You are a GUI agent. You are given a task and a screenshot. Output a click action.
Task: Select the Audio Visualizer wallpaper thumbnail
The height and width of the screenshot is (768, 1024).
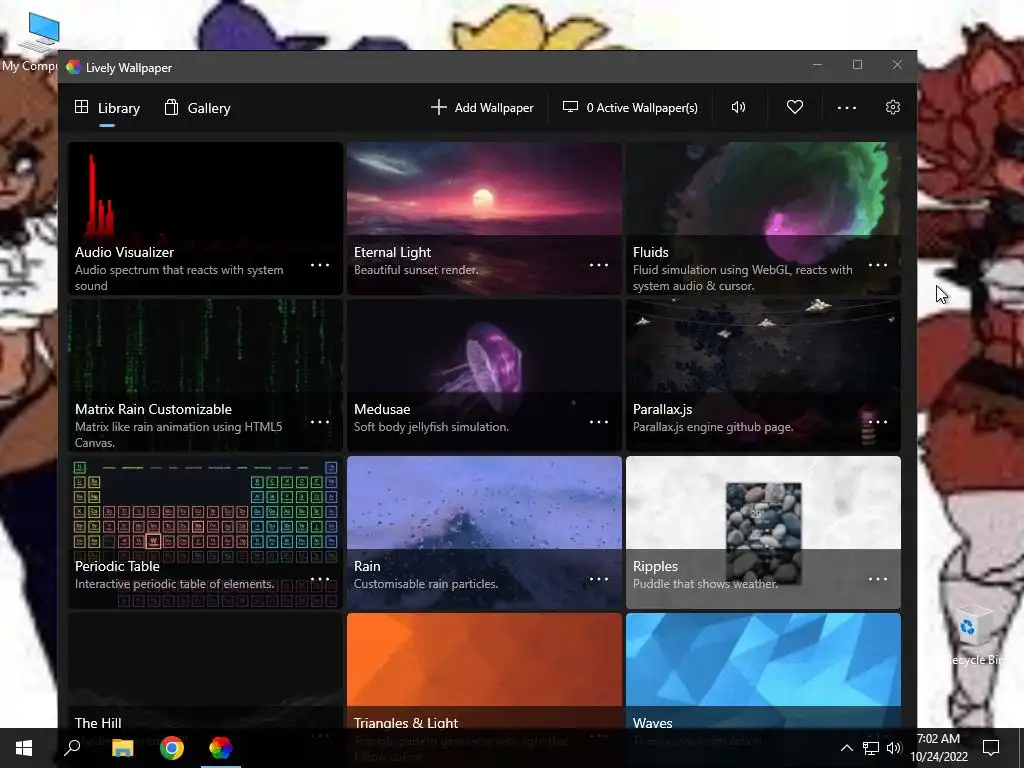tap(205, 218)
